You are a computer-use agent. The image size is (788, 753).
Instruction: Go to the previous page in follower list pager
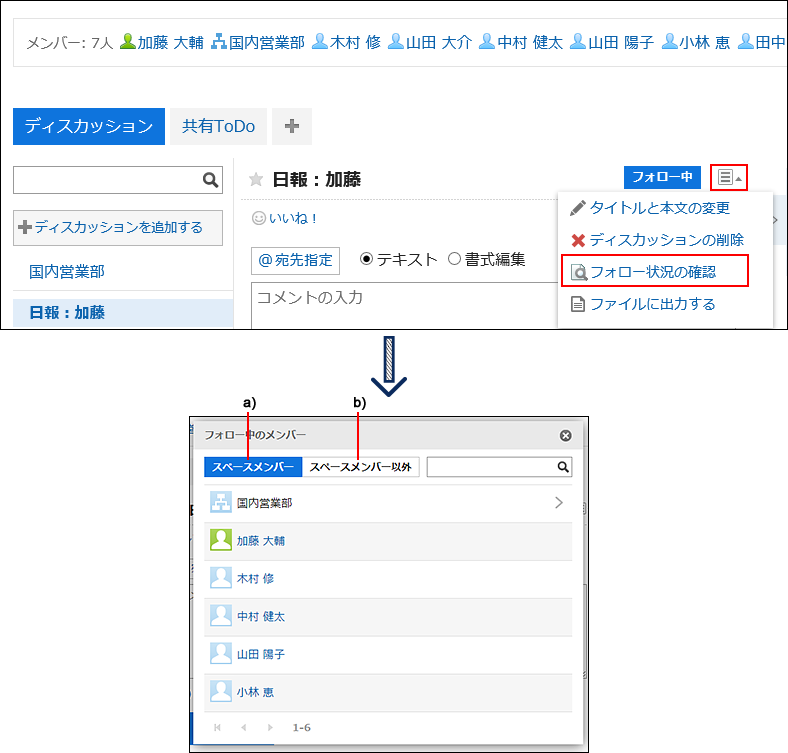(244, 727)
